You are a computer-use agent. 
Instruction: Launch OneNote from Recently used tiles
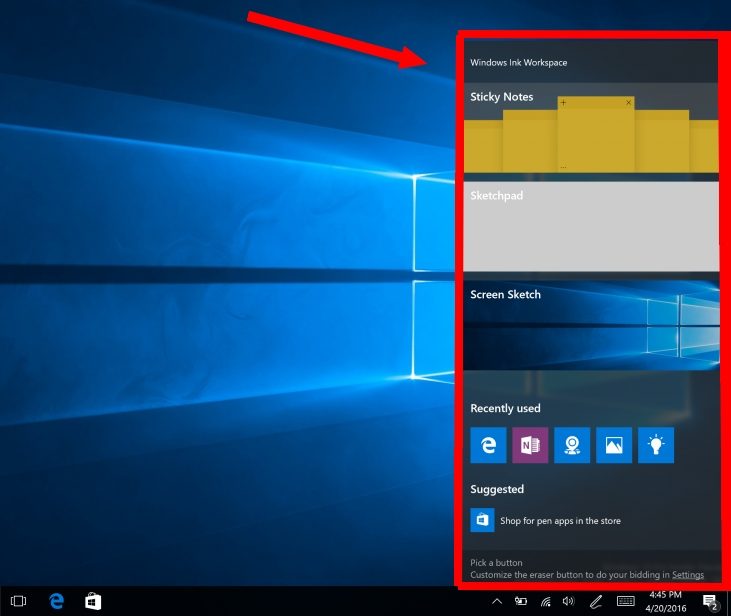pyautogui.click(x=530, y=446)
